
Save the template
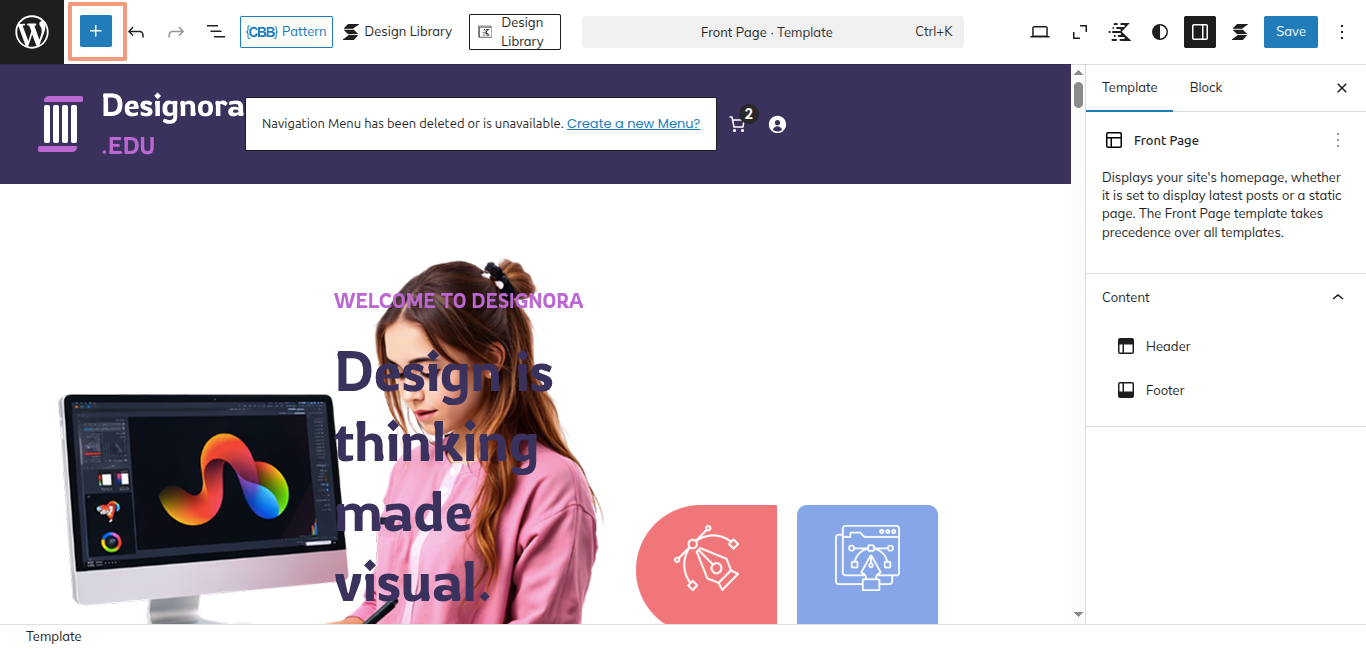coord(1290,32)
